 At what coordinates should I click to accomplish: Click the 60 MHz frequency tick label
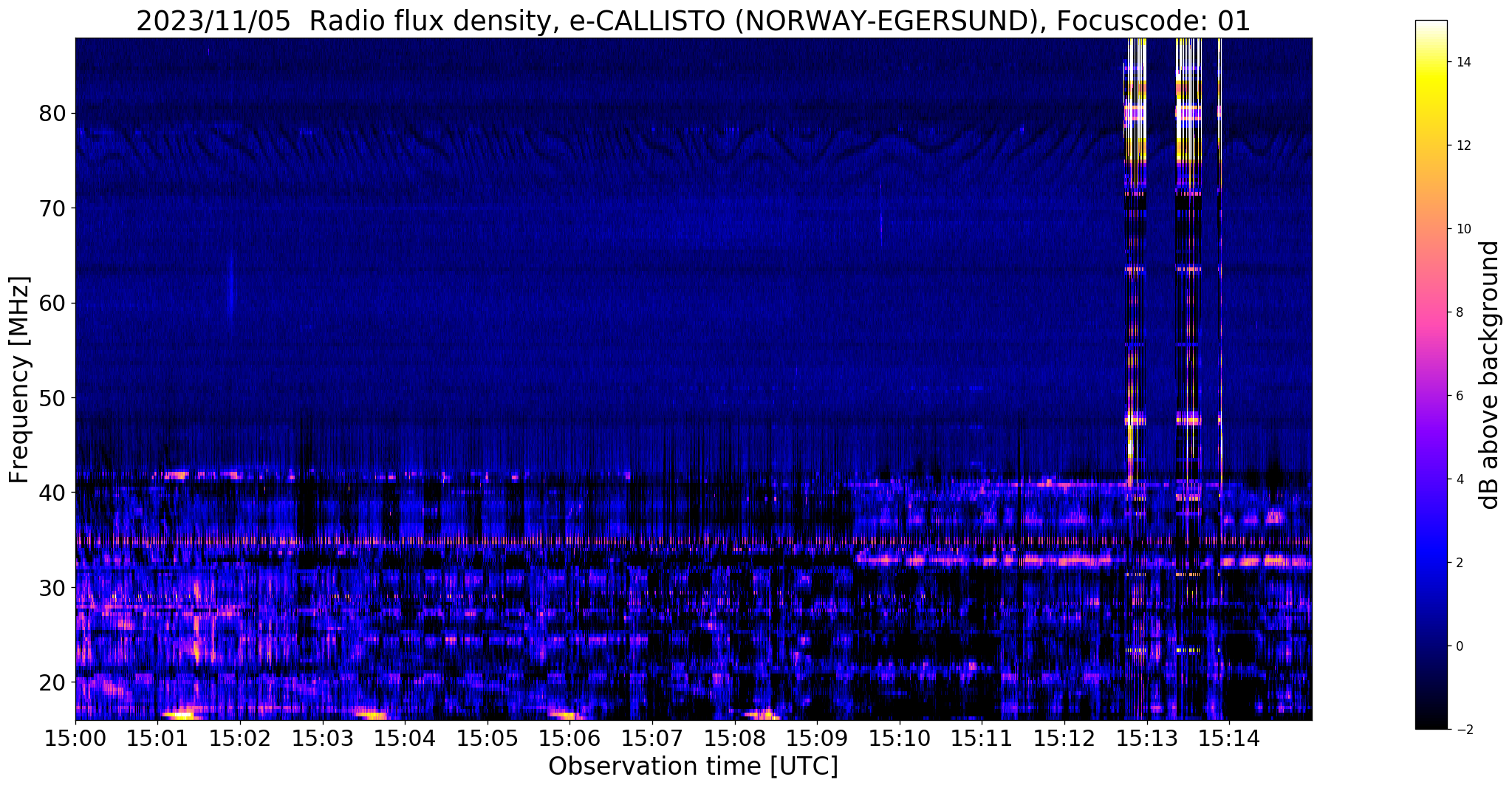pos(53,303)
